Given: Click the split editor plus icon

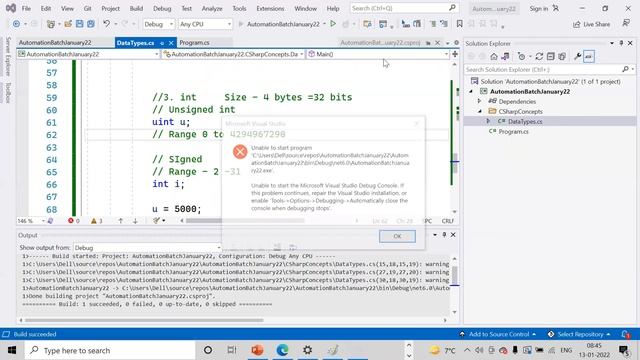Looking at the screenshot, I should point(455,54).
